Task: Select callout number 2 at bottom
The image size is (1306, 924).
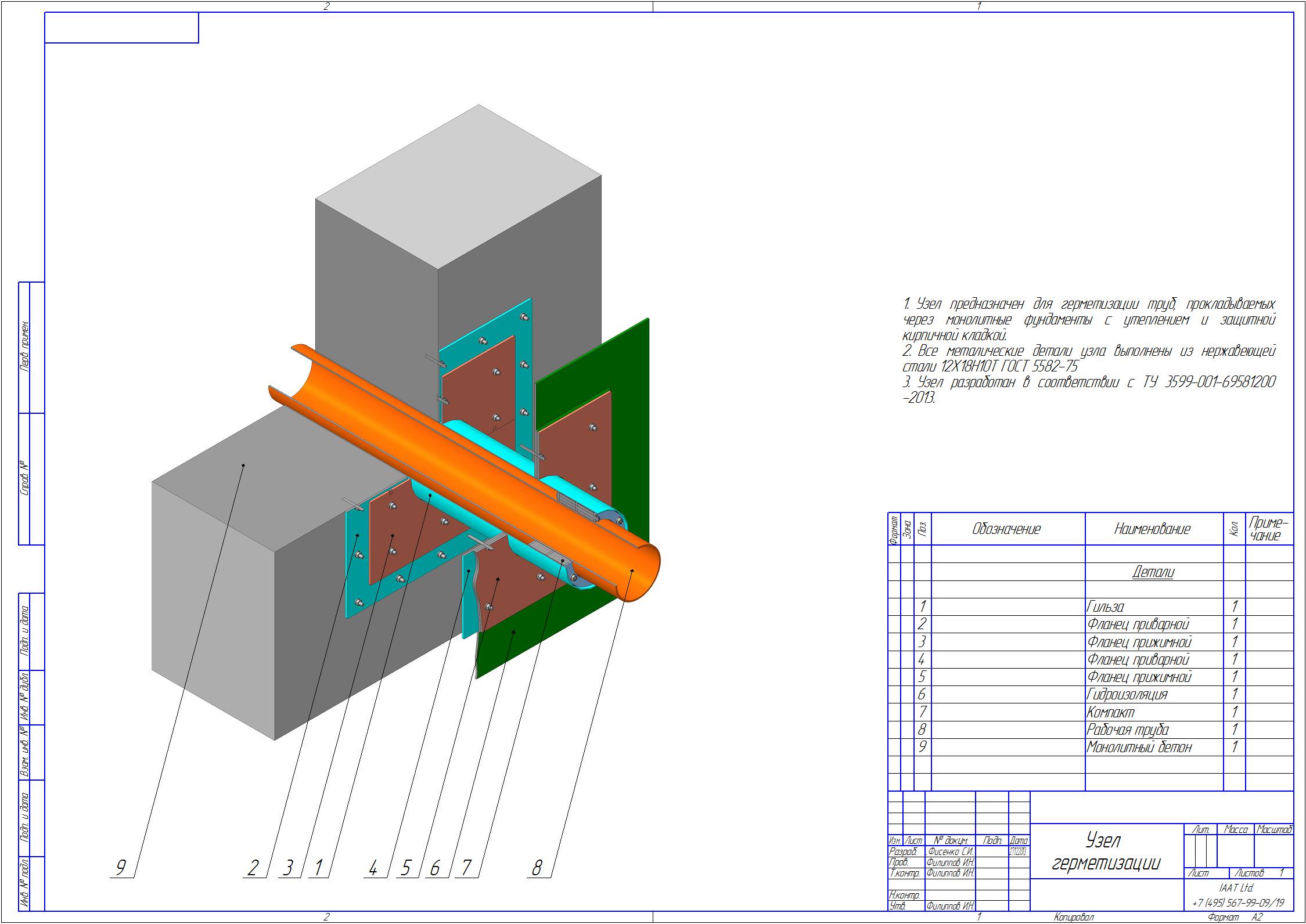Action: pos(253,868)
